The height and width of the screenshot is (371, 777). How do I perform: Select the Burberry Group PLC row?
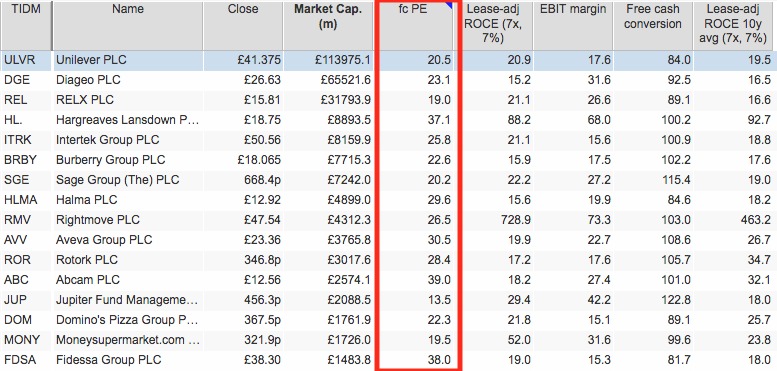click(x=388, y=160)
